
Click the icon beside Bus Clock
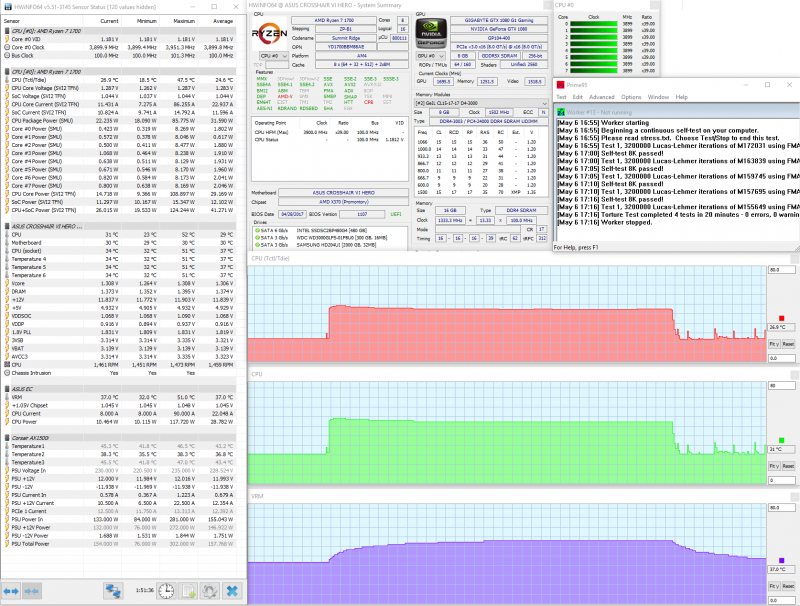coord(7,56)
